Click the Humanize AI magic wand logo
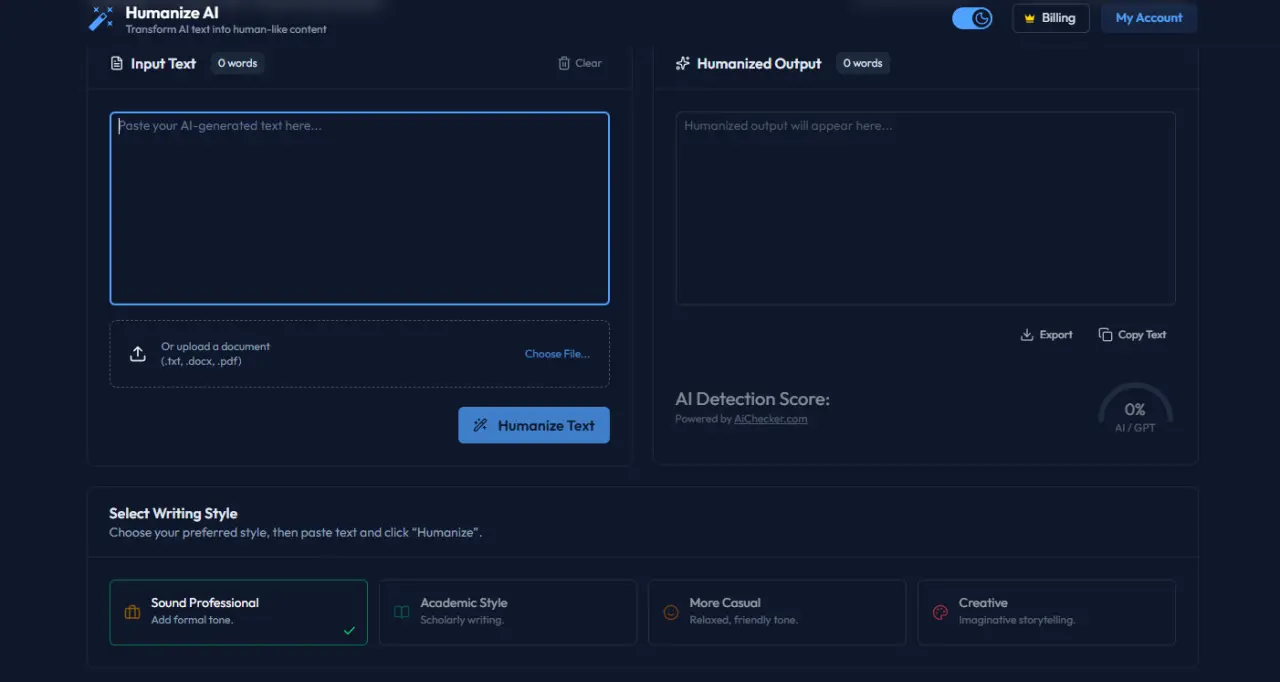The height and width of the screenshot is (682, 1280). [101, 18]
